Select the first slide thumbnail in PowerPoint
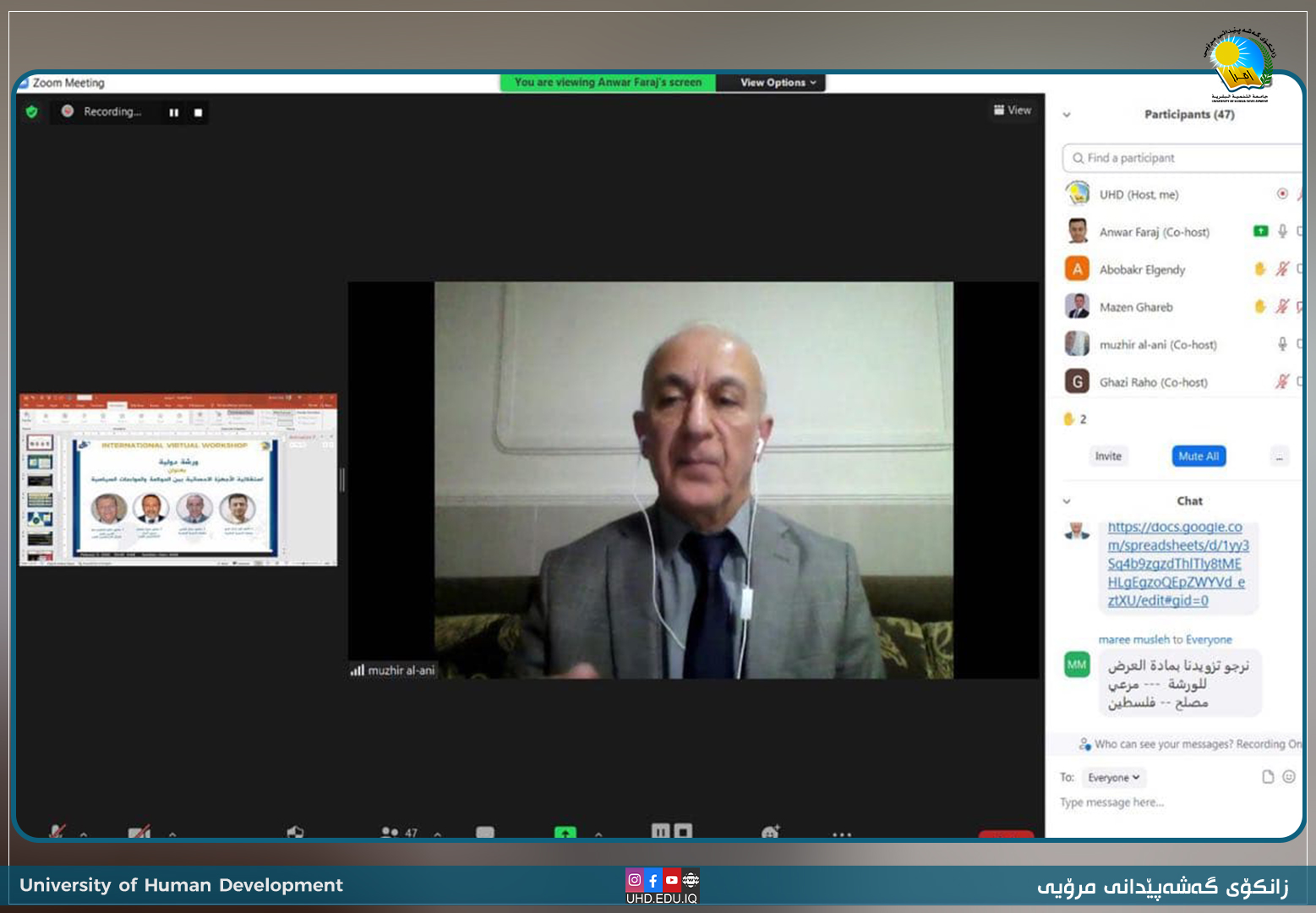Screen dimensions: 1316x913 click(x=40, y=443)
